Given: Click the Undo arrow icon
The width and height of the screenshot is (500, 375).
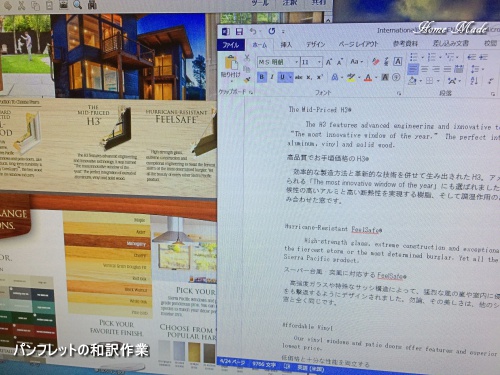Looking at the screenshot, I should (253, 31).
